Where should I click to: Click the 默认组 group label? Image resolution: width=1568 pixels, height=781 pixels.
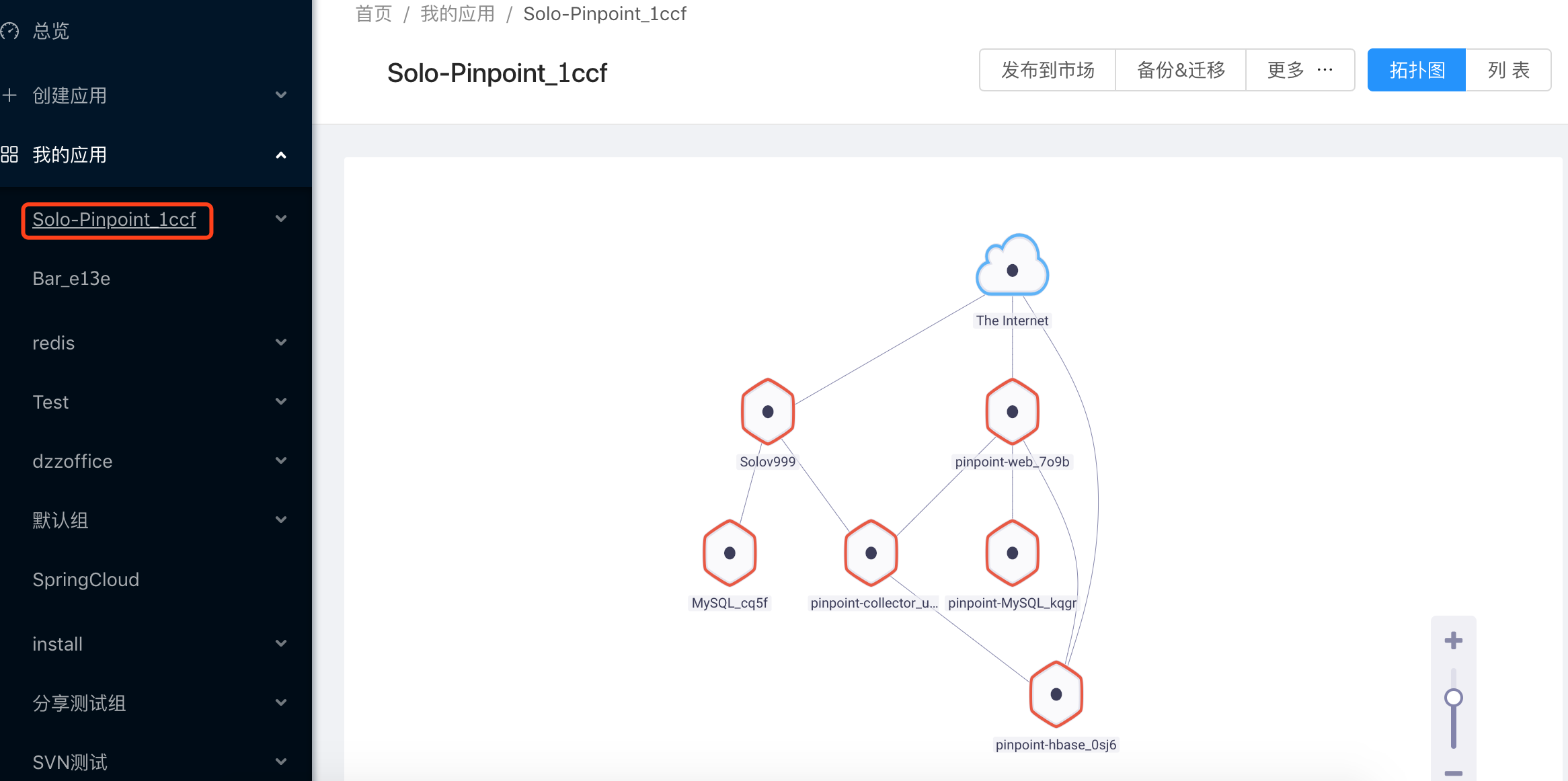tap(61, 520)
